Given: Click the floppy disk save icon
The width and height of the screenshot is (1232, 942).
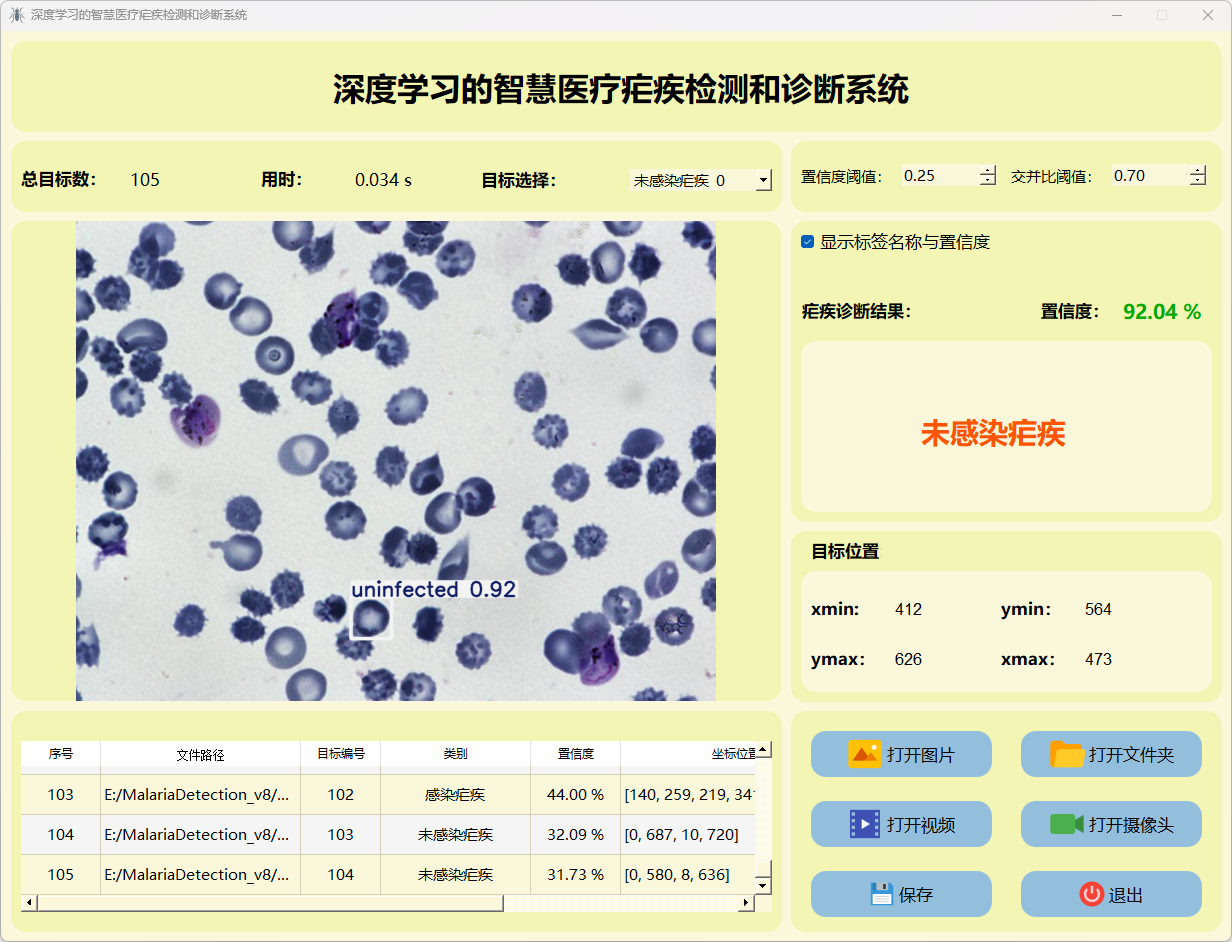Looking at the screenshot, I should (x=881, y=894).
